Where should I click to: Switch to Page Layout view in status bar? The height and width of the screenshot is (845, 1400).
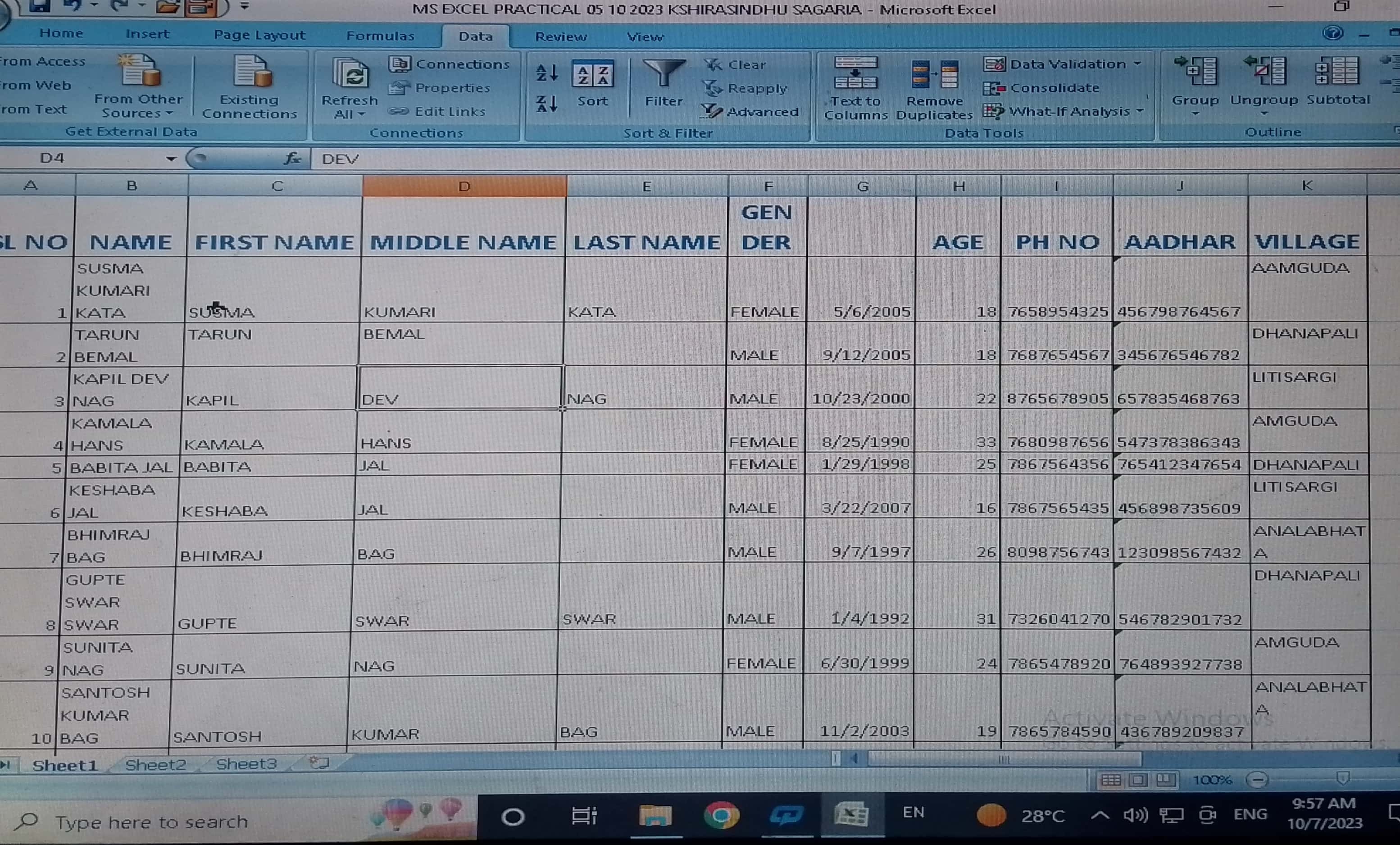coord(1138,780)
